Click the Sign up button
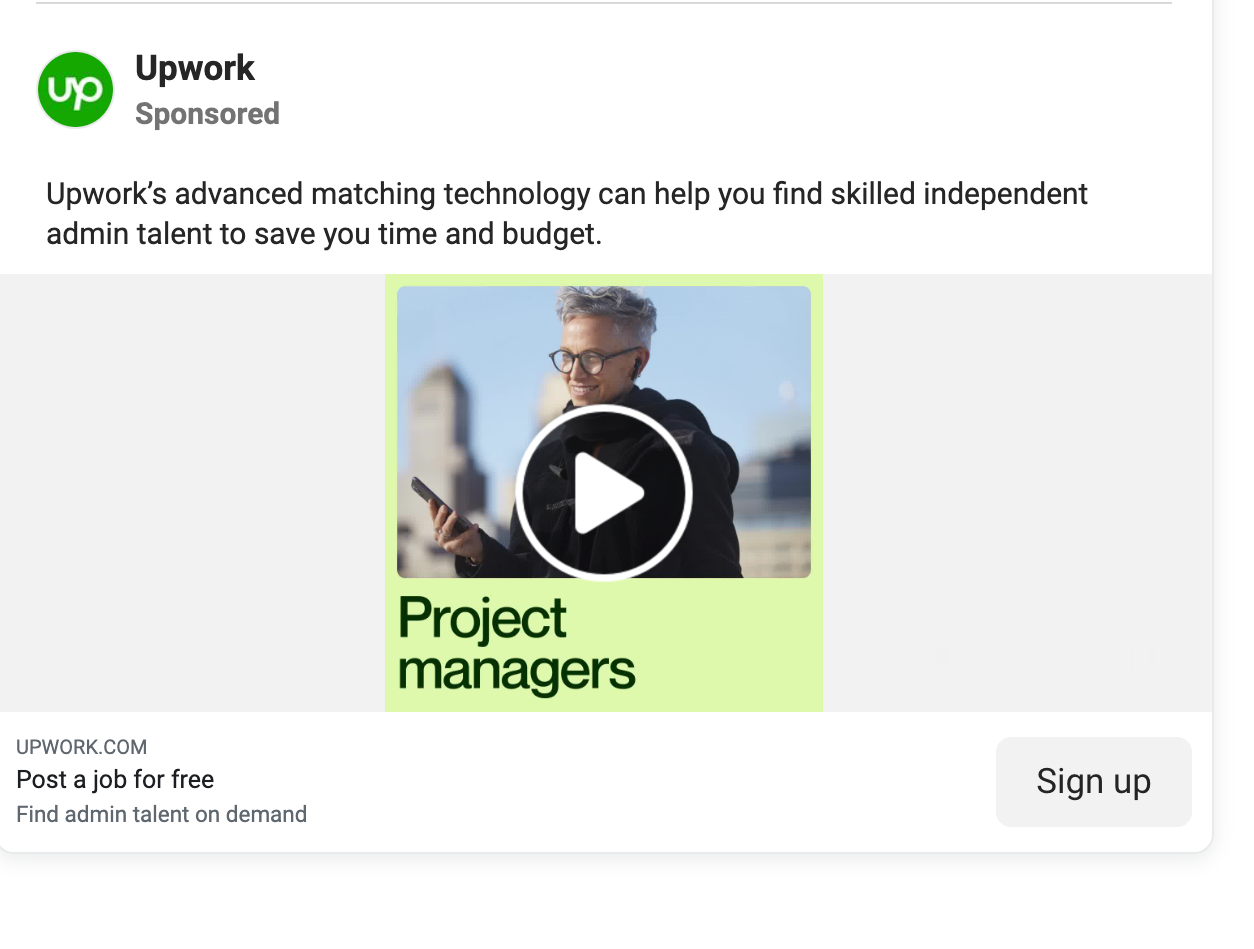 click(x=1093, y=782)
